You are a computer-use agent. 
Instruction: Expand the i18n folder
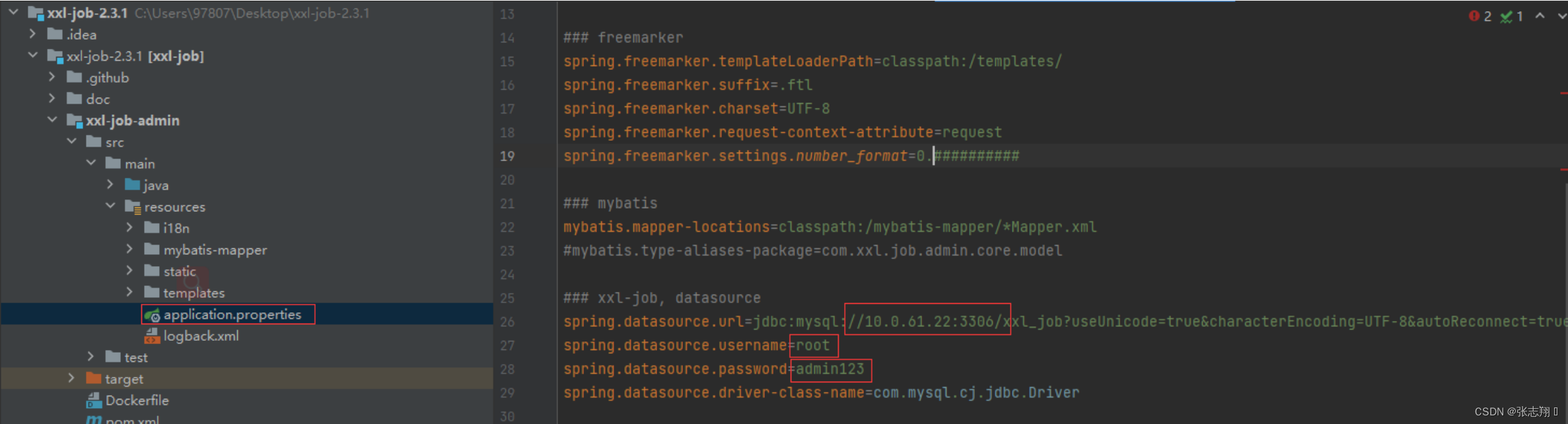point(129,228)
